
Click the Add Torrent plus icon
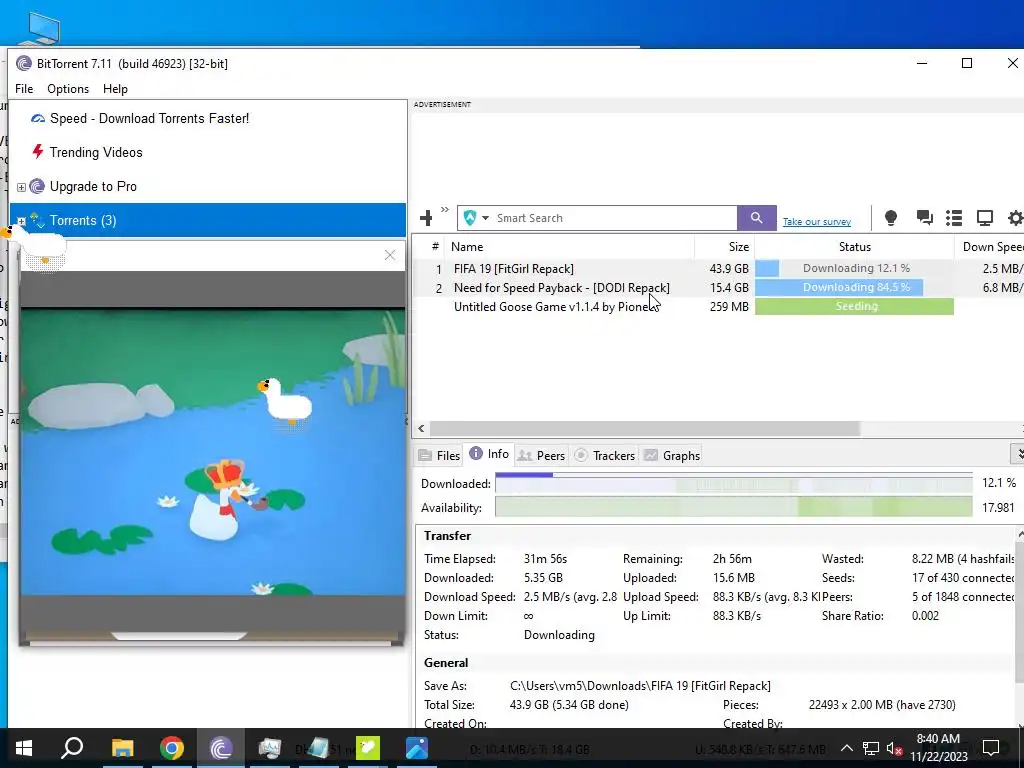click(426, 217)
